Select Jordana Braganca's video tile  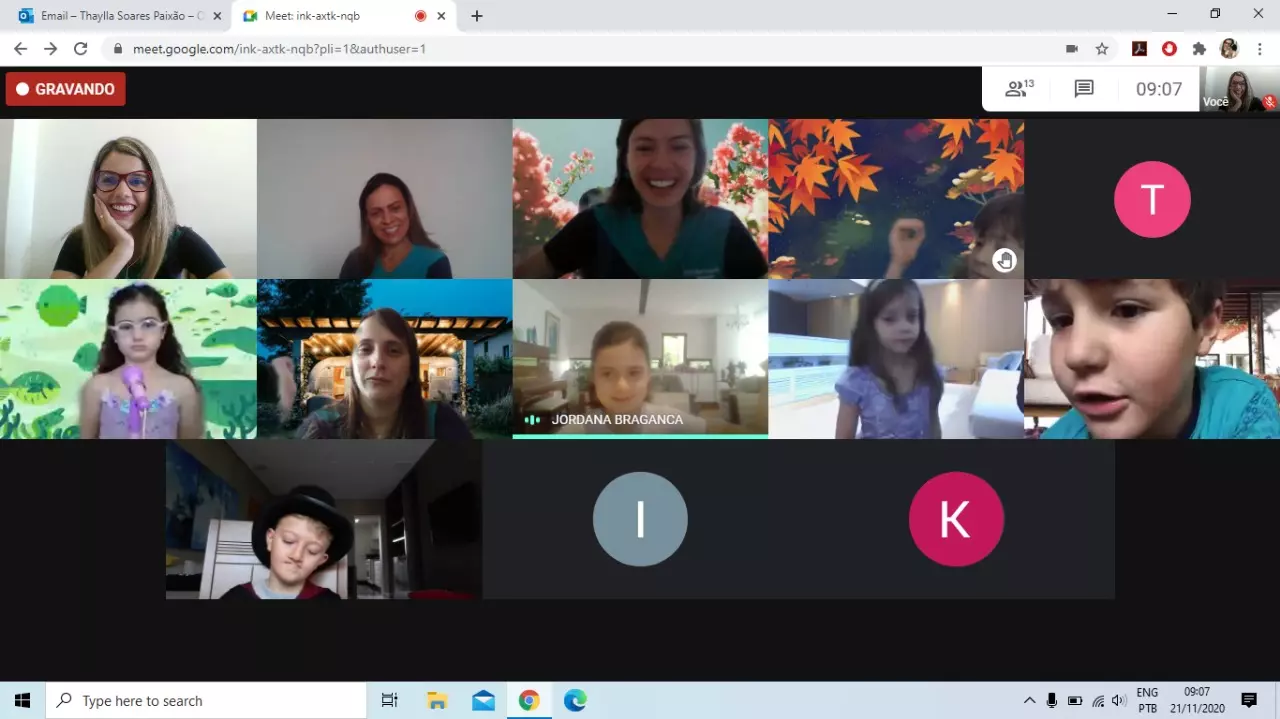click(640, 359)
